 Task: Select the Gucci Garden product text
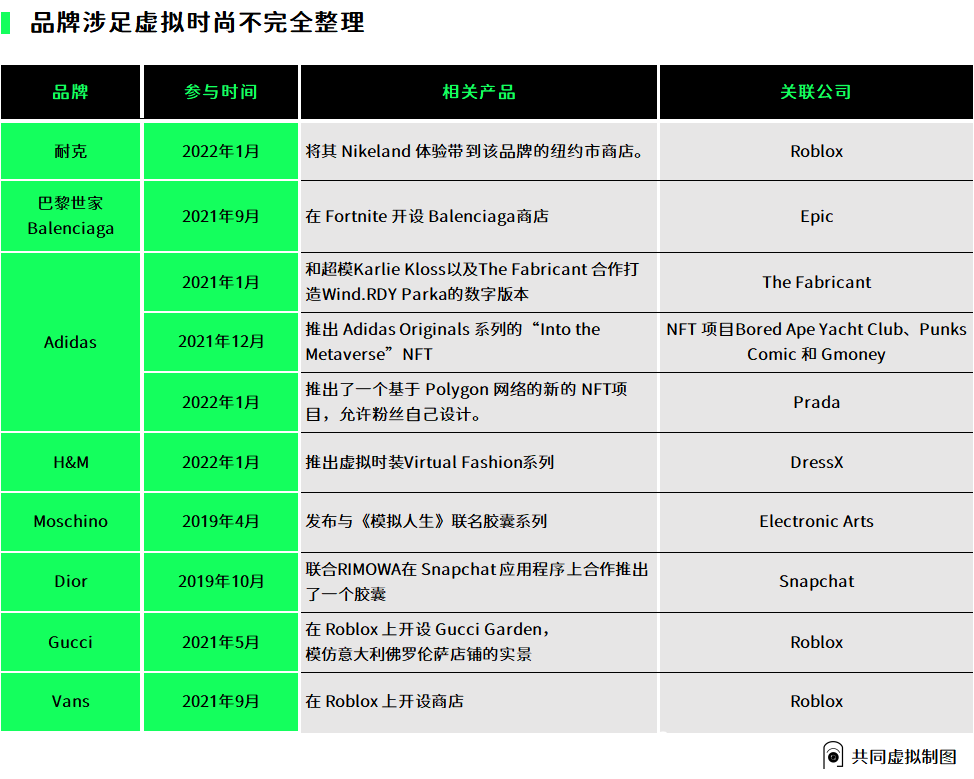pos(427,642)
